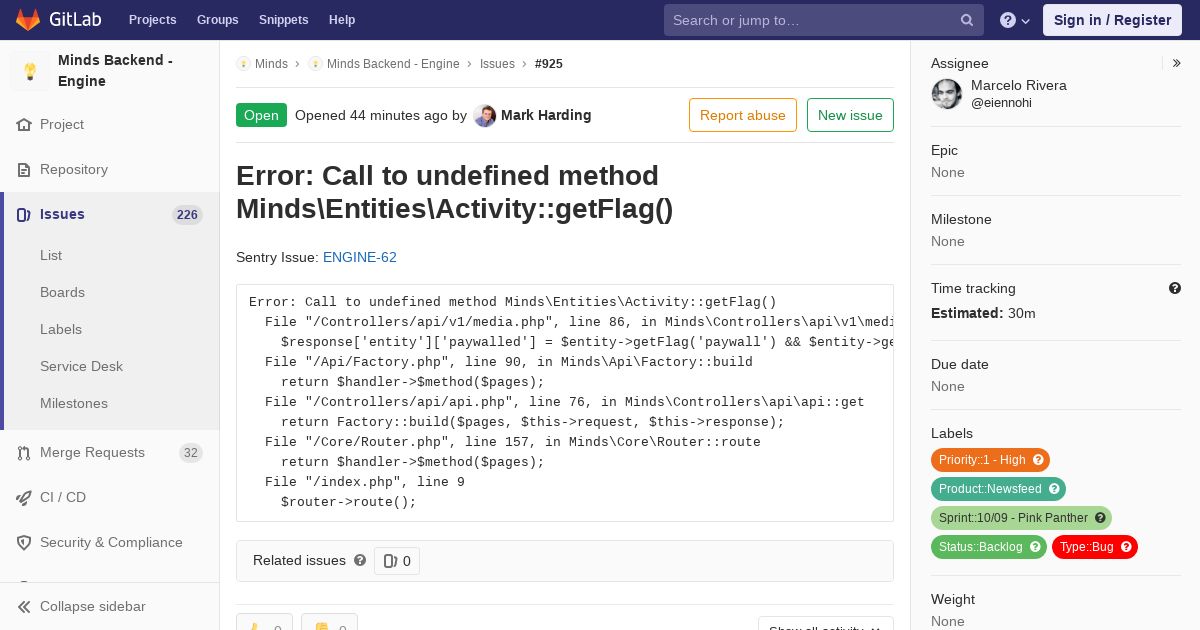Click the Repository sidebar item
The width and height of the screenshot is (1200, 630).
(110, 170)
